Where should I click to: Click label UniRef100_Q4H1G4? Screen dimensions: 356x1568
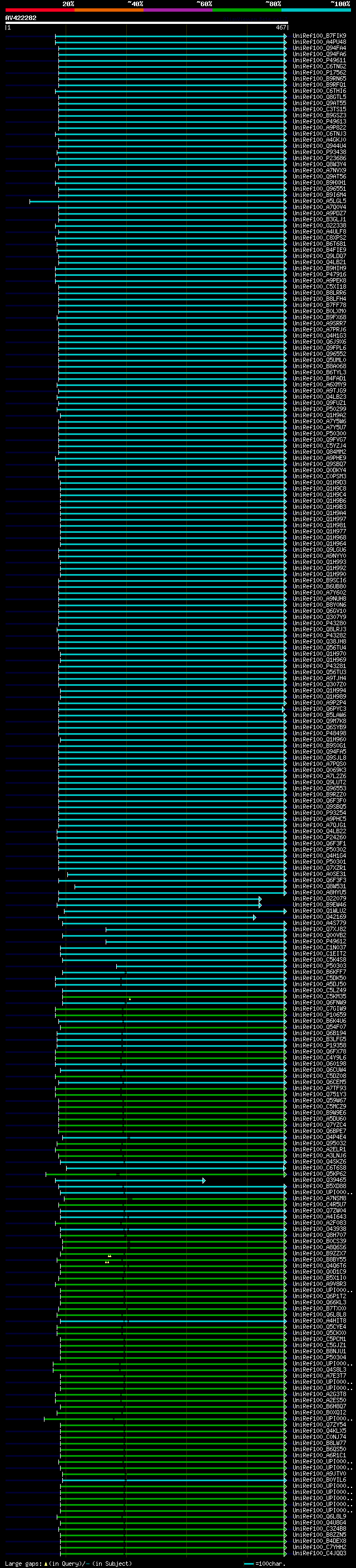(319, 855)
